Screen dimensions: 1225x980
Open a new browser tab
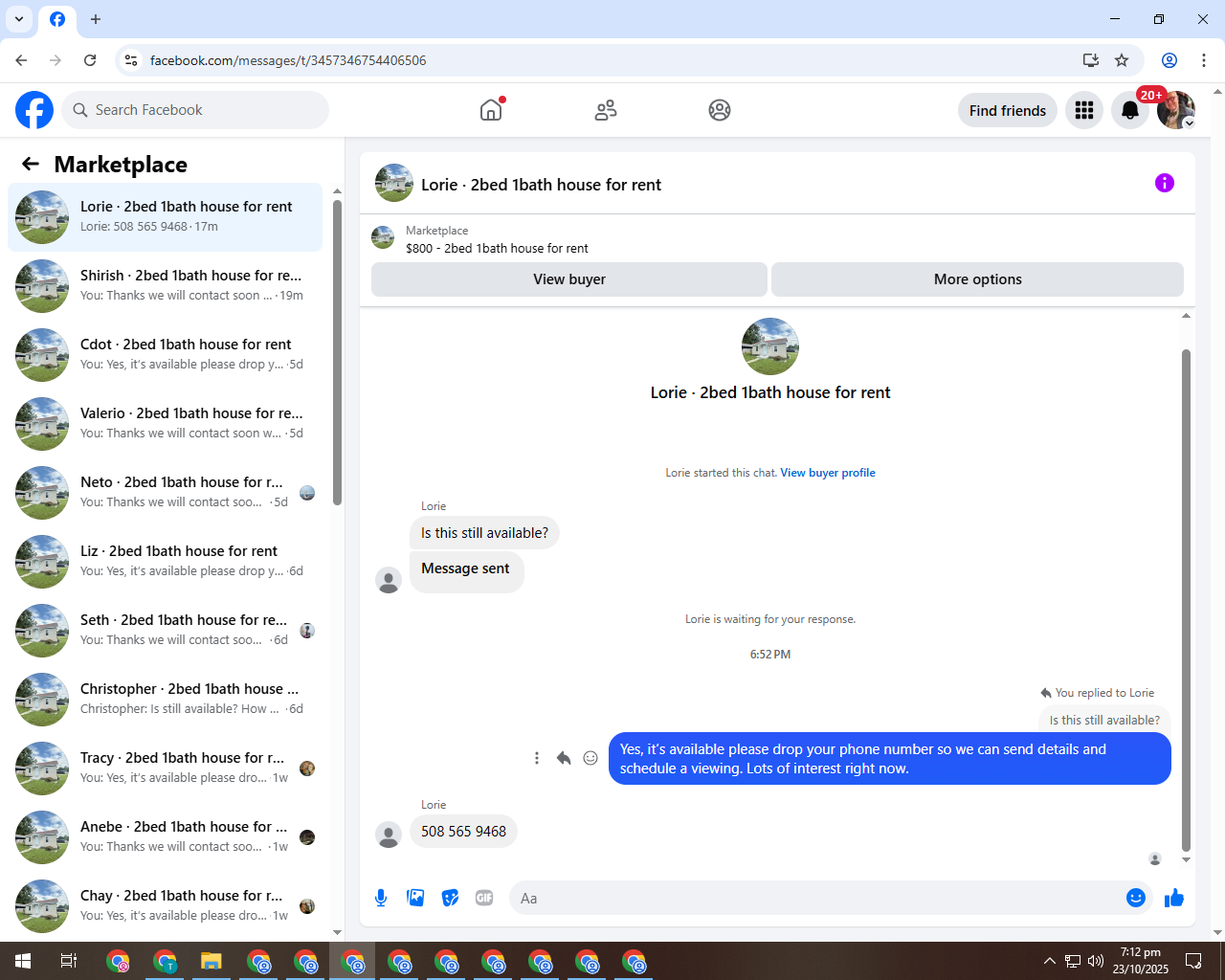[96, 19]
